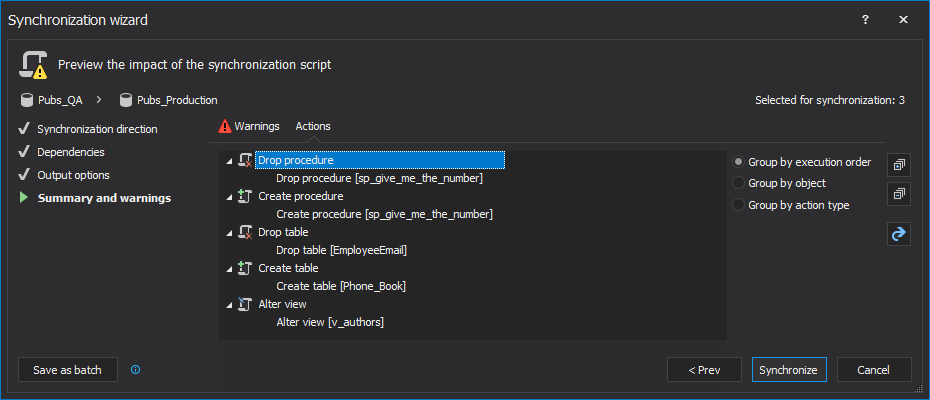Click the blue arrow icon button

click(x=899, y=233)
